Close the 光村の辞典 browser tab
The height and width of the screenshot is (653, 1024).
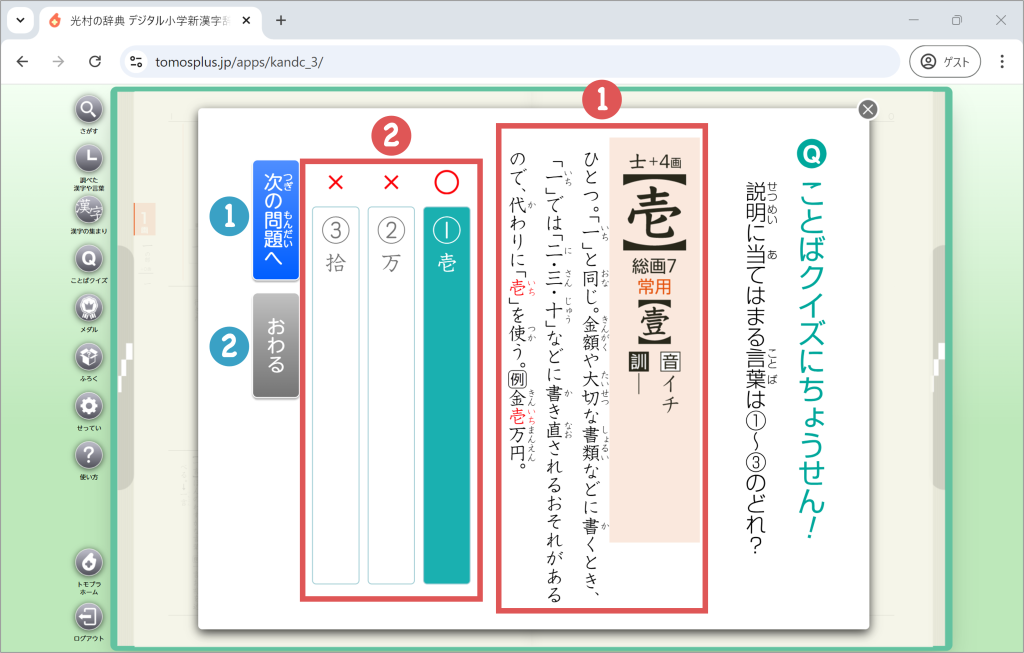pyautogui.click(x=246, y=20)
